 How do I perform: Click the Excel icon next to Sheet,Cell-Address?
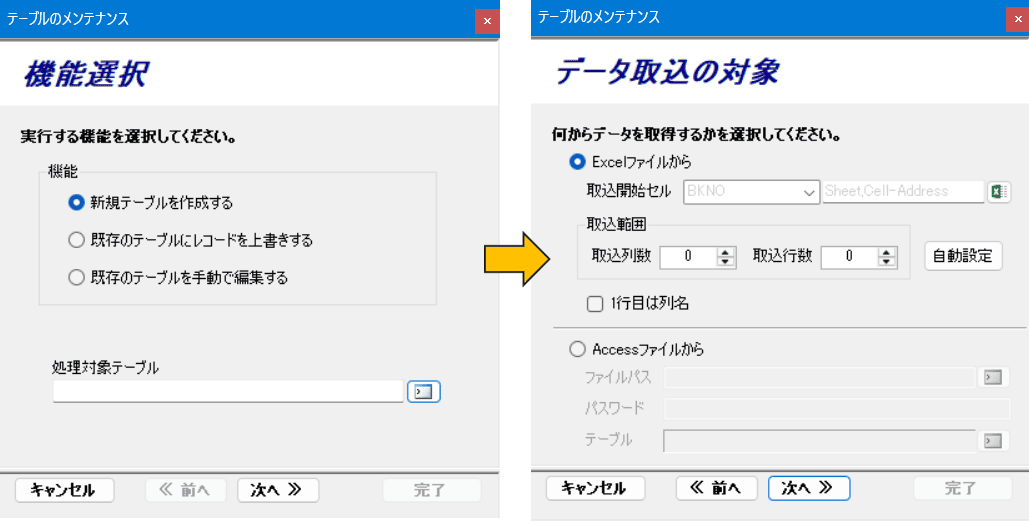(x=998, y=192)
